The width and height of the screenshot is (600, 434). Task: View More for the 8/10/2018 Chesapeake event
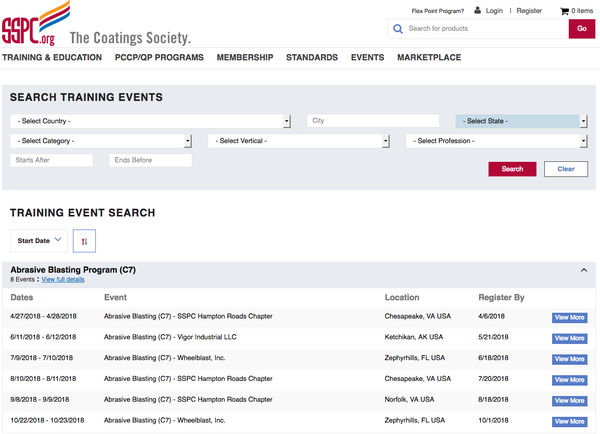tap(569, 380)
